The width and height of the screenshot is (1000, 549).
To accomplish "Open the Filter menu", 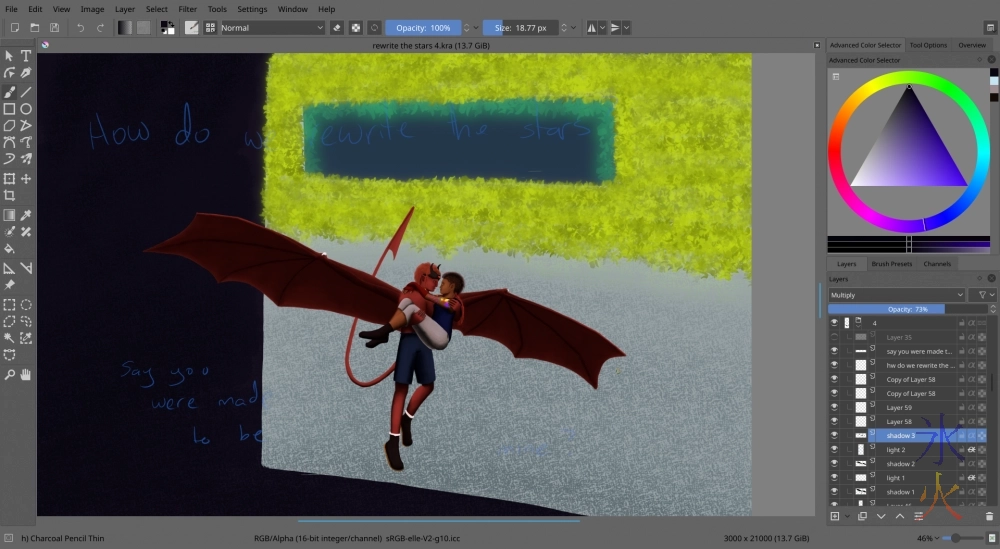I will tap(187, 9).
